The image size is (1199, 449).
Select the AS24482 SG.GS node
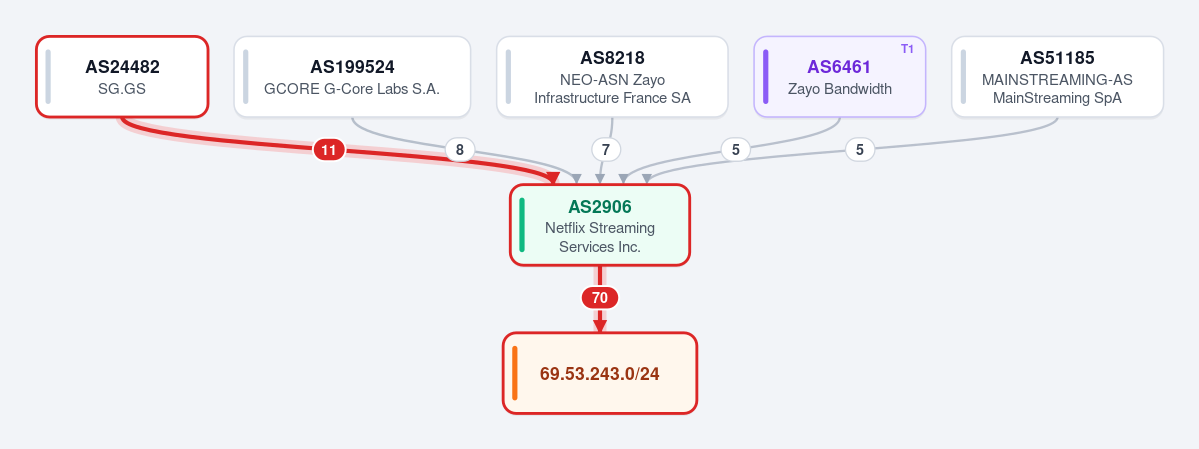122,76
